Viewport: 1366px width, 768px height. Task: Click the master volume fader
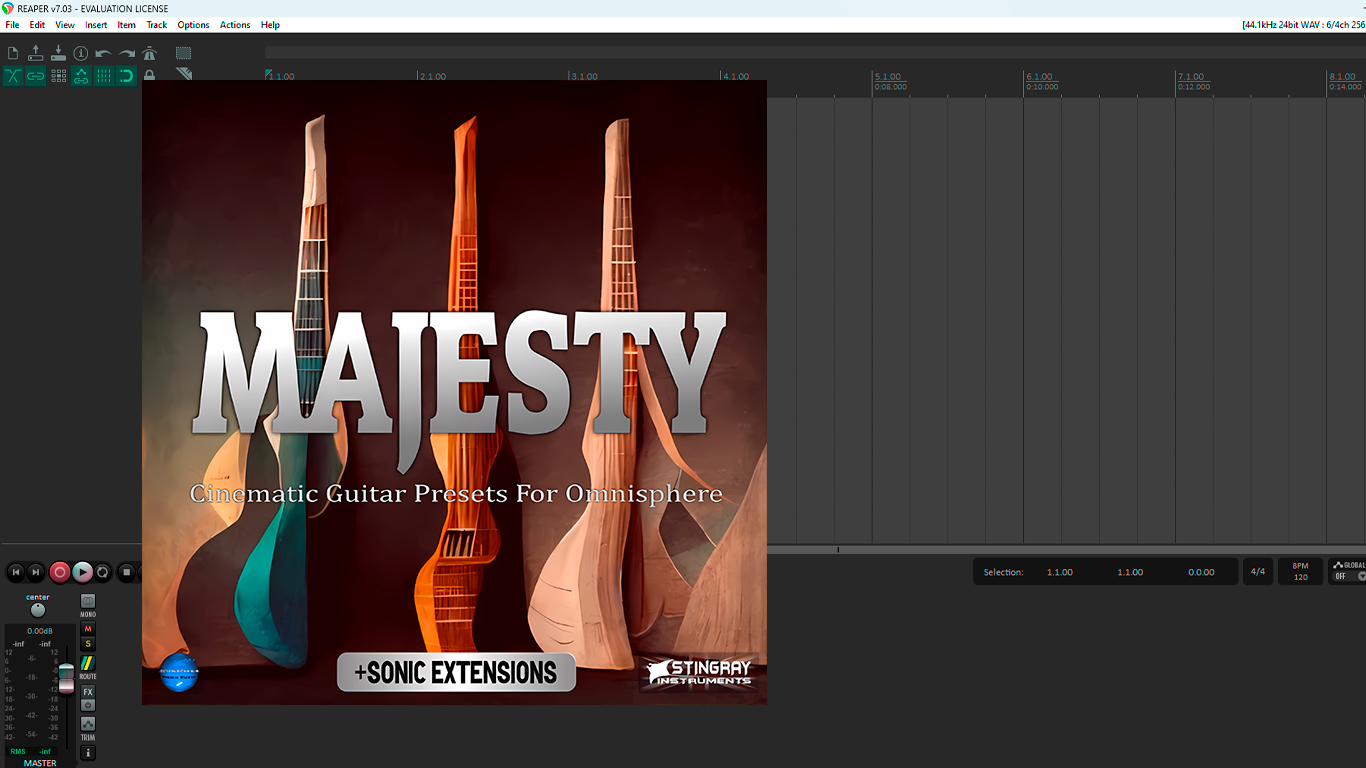(66, 678)
